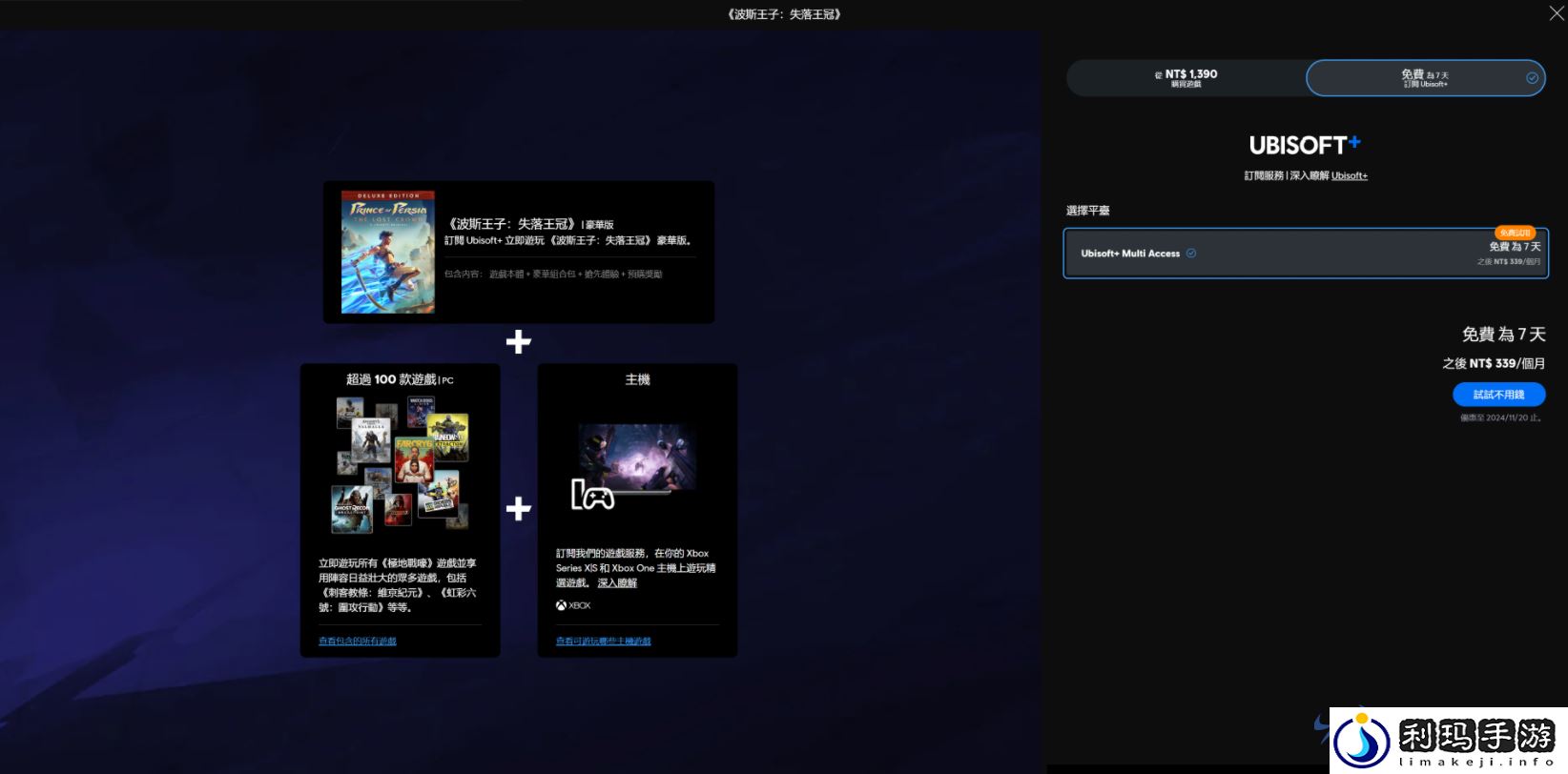Click the orange 免費試用 badge
The image size is (1568, 774).
pos(1515,233)
